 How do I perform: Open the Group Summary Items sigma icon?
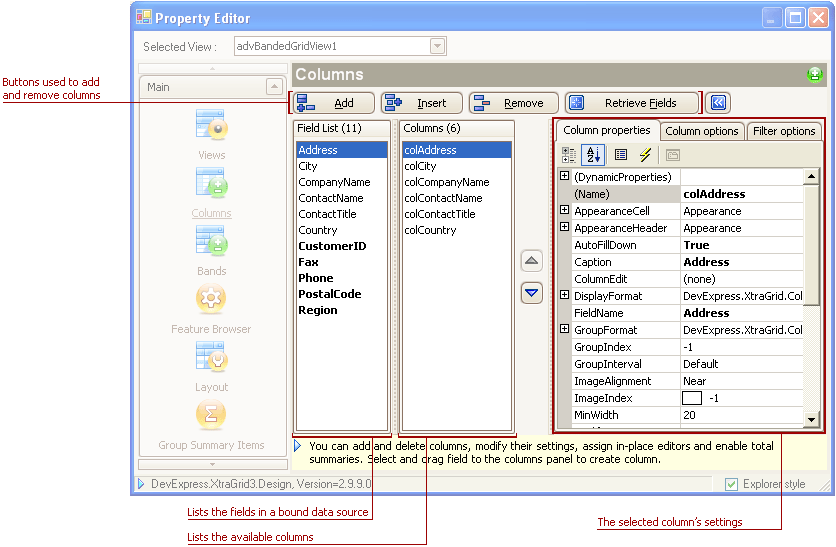point(211,414)
